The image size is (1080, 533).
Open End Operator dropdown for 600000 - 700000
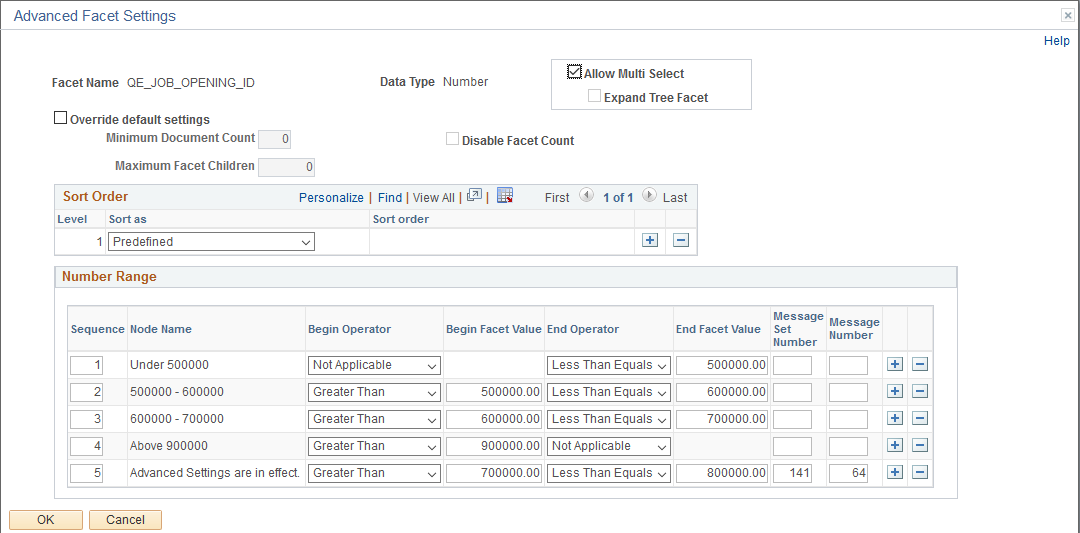coord(609,419)
